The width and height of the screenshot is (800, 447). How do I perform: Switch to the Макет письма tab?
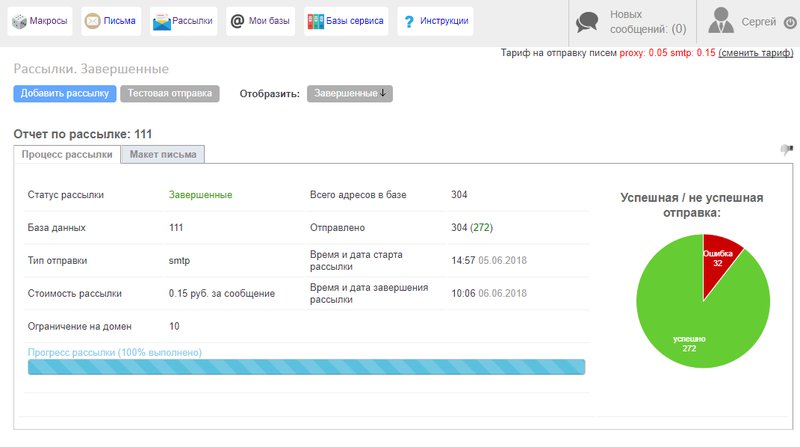tap(163, 154)
